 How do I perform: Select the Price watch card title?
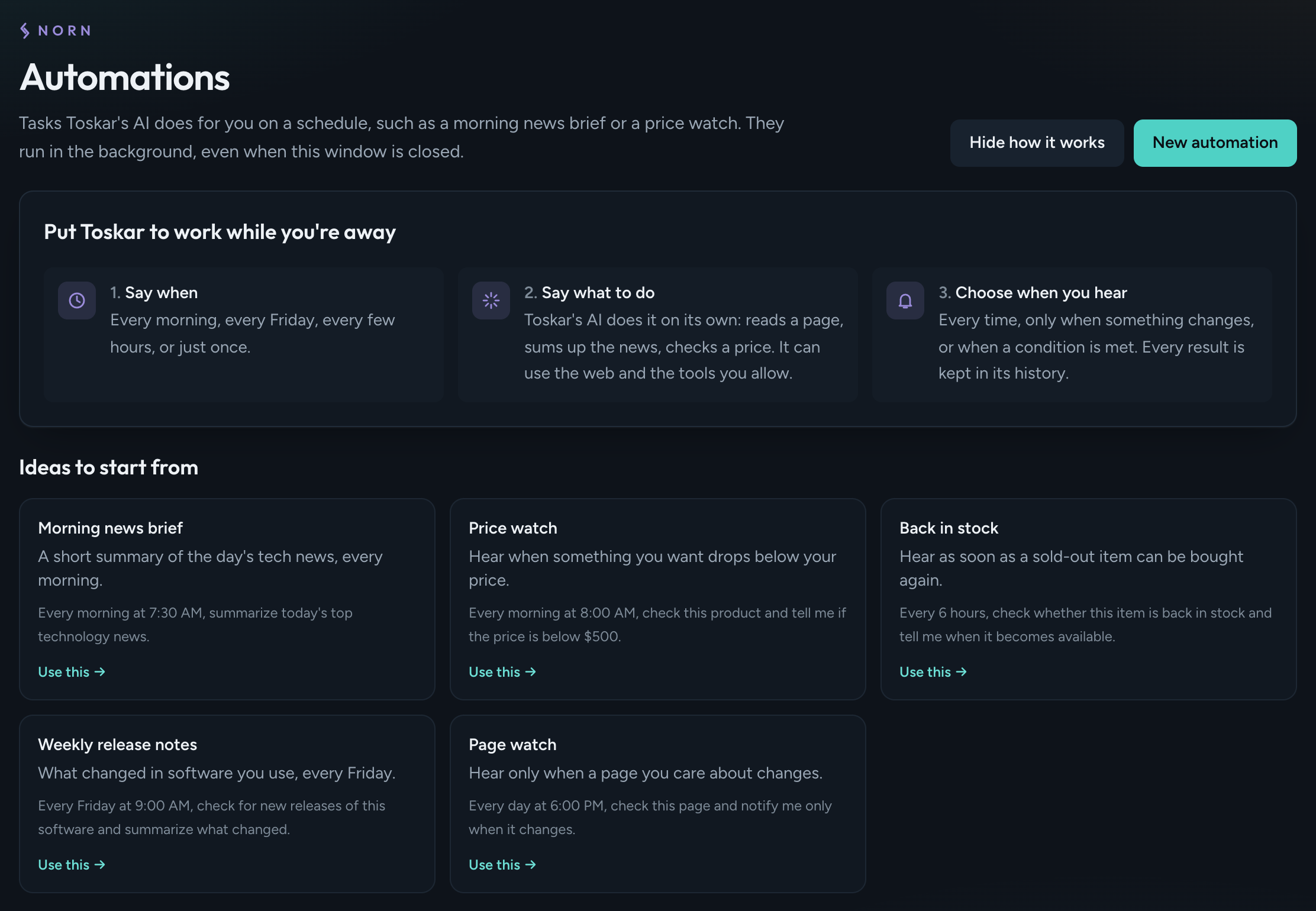tap(513, 528)
